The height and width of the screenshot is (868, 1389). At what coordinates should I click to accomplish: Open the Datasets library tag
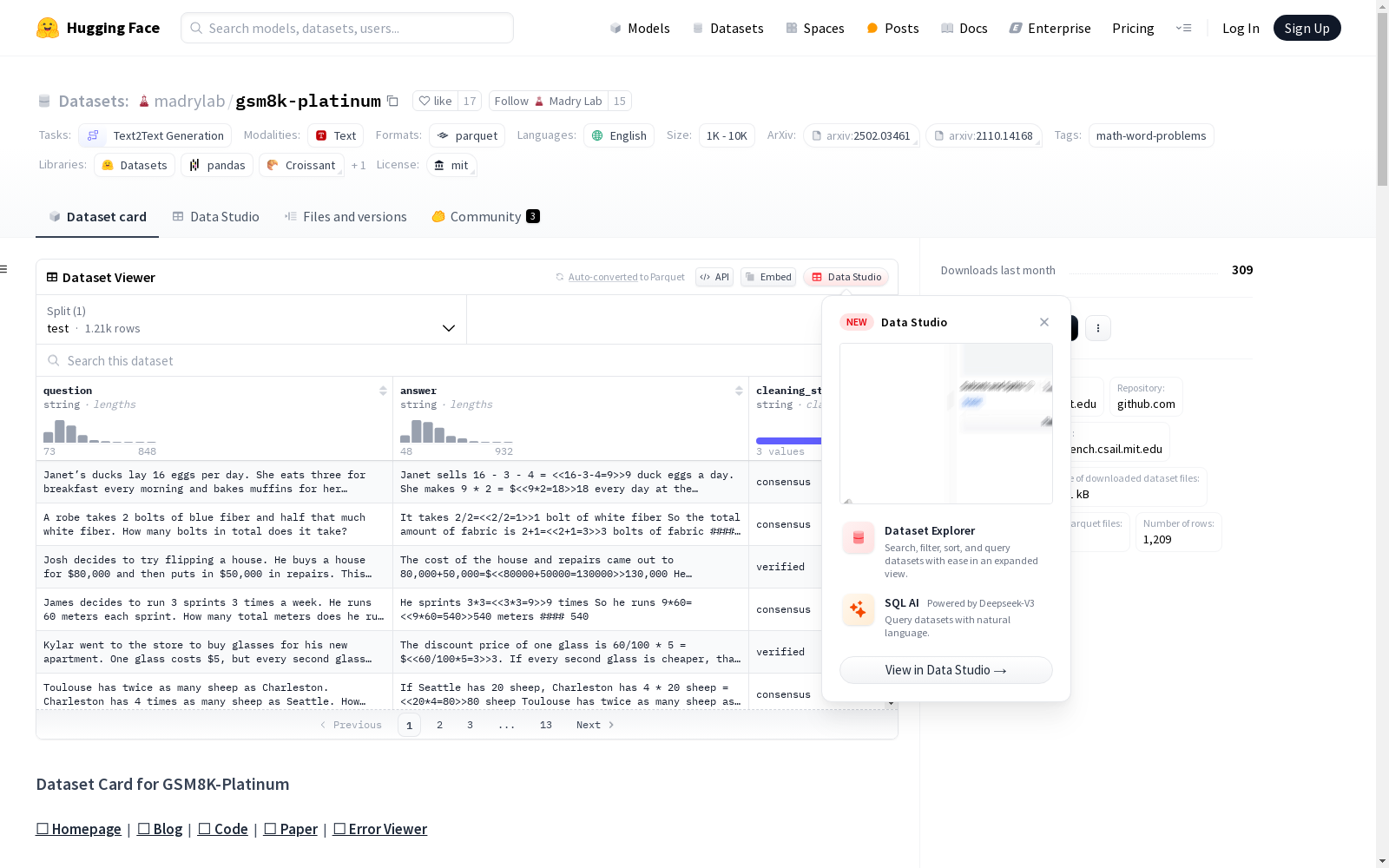tap(135, 165)
